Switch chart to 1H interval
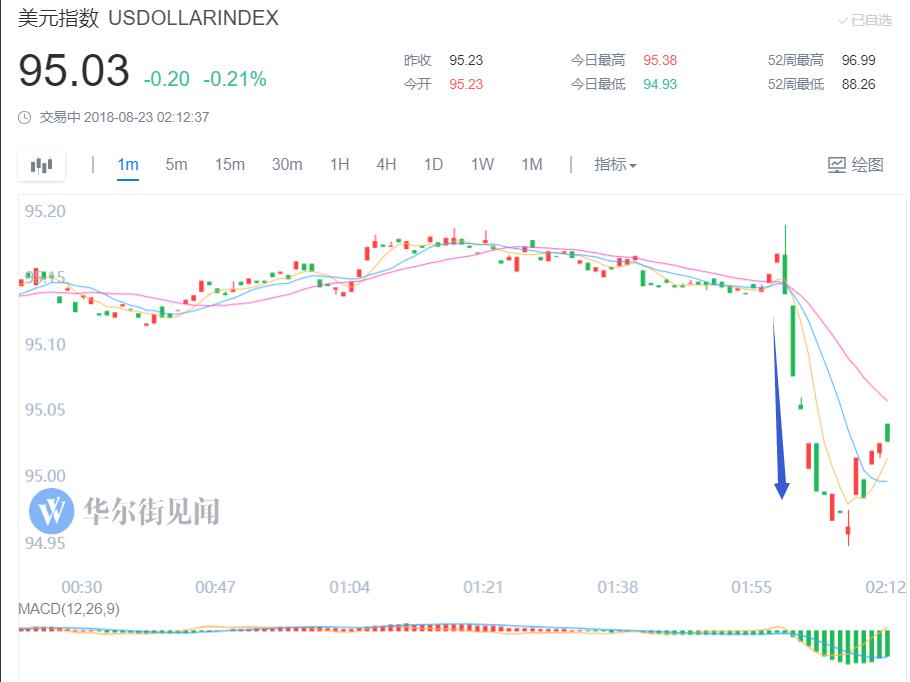Screen dimensions: 910x682 pyautogui.click(x=339, y=164)
